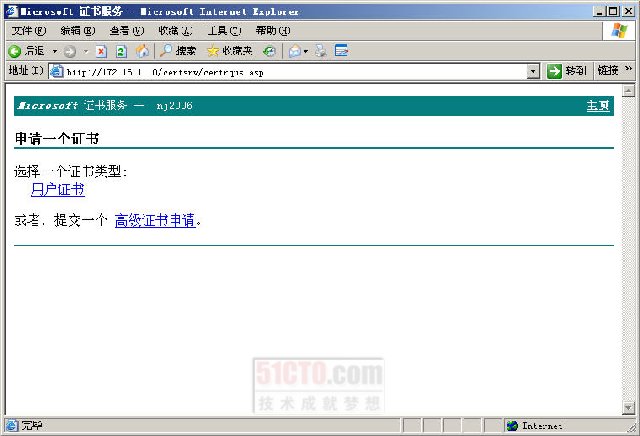Screen dimensions: 640x436
Task: Click the Back (后退) navigation button
Action: tap(27, 51)
